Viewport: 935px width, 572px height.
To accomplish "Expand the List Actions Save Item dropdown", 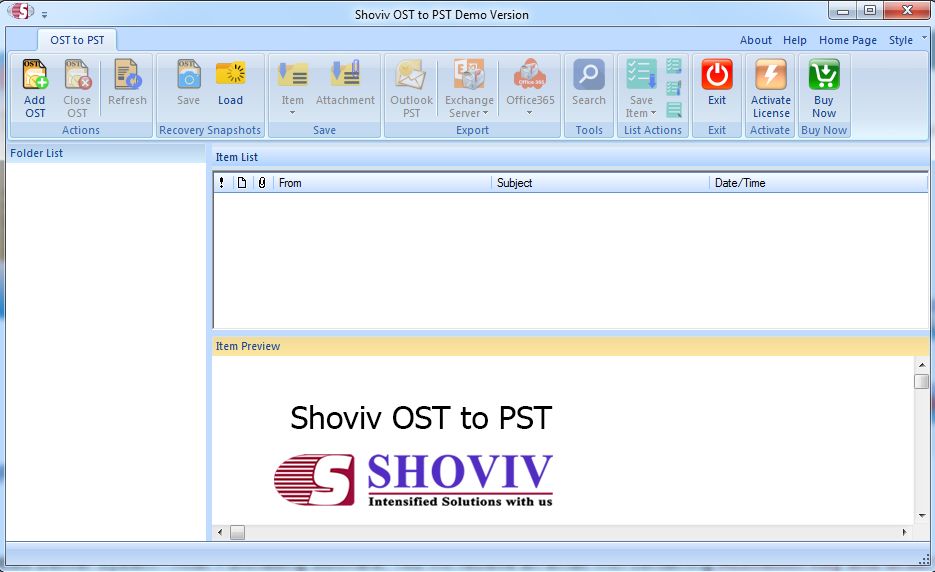I will (653, 113).
